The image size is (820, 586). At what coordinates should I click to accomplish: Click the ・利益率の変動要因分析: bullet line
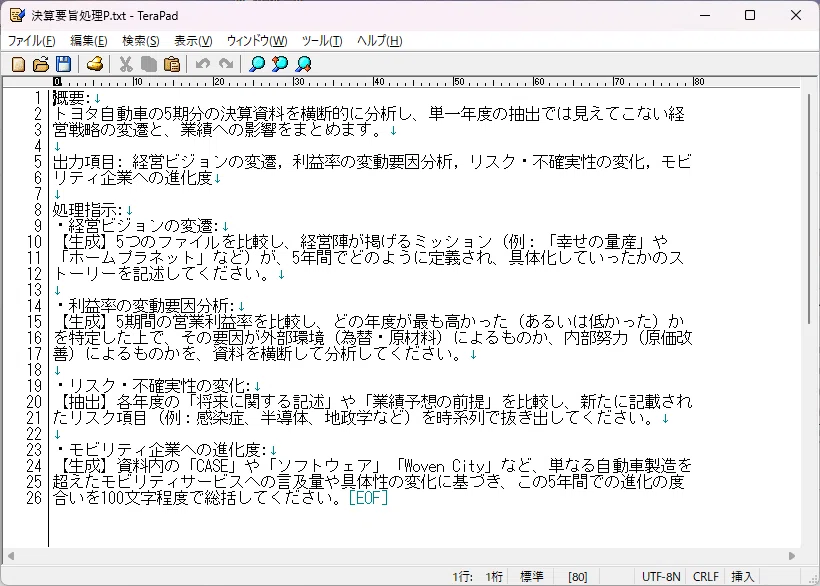click(144, 306)
